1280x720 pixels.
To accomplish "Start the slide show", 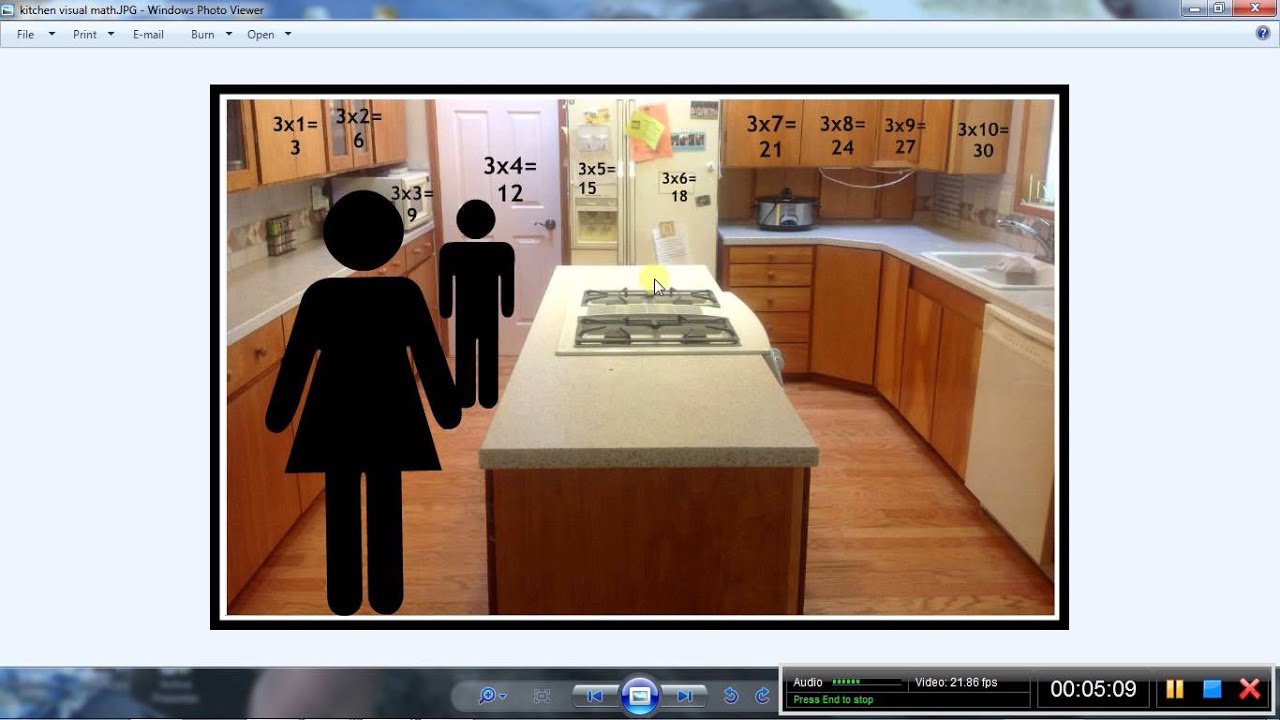I will coord(640,695).
